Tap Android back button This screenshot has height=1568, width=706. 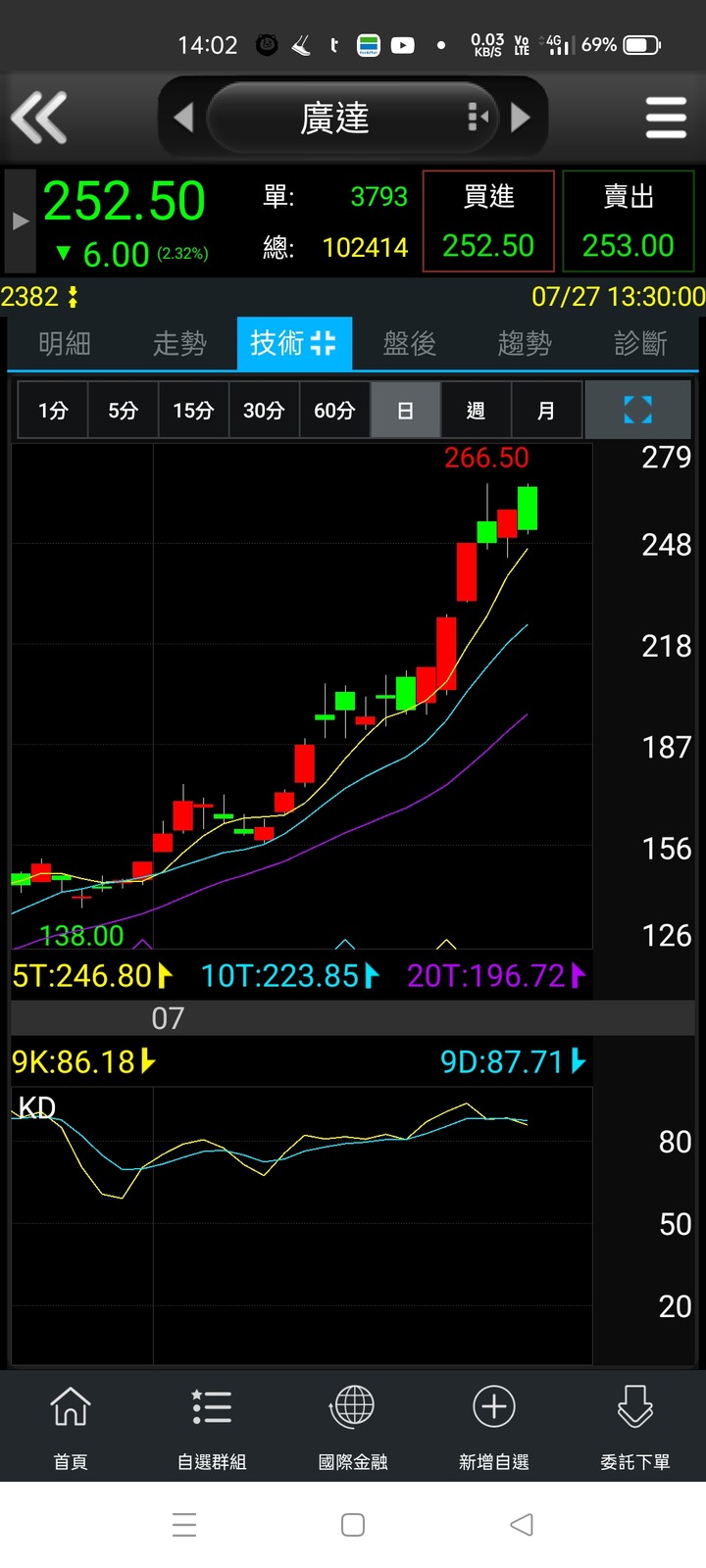(x=522, y=1525)
